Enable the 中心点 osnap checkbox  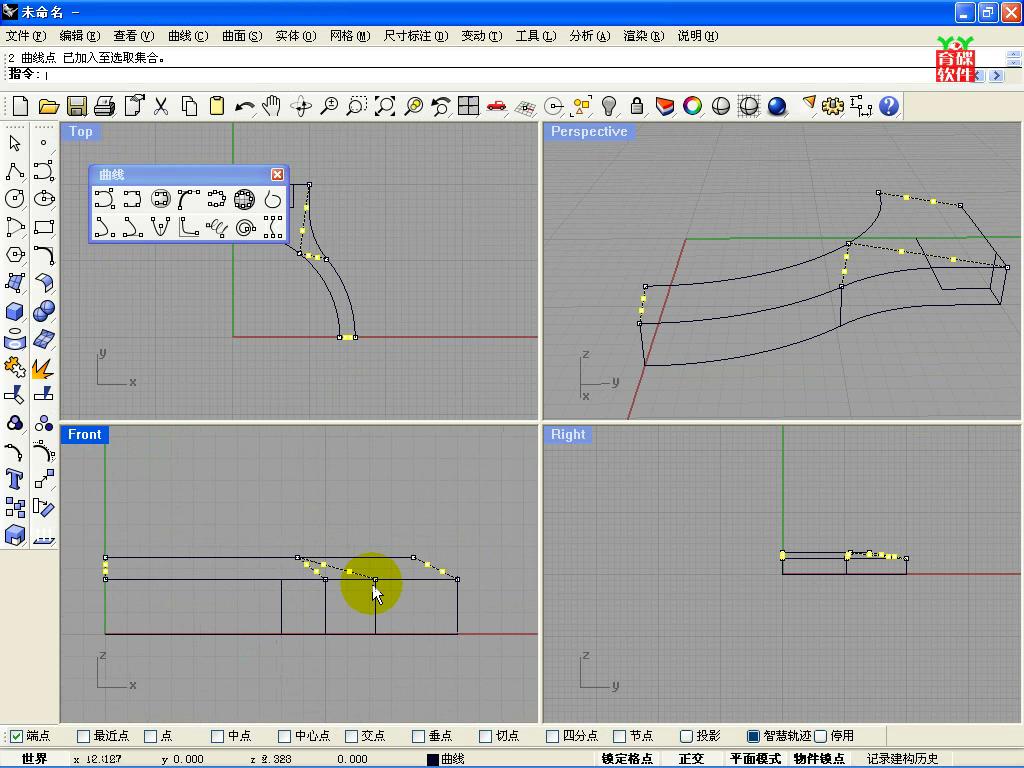284,736
